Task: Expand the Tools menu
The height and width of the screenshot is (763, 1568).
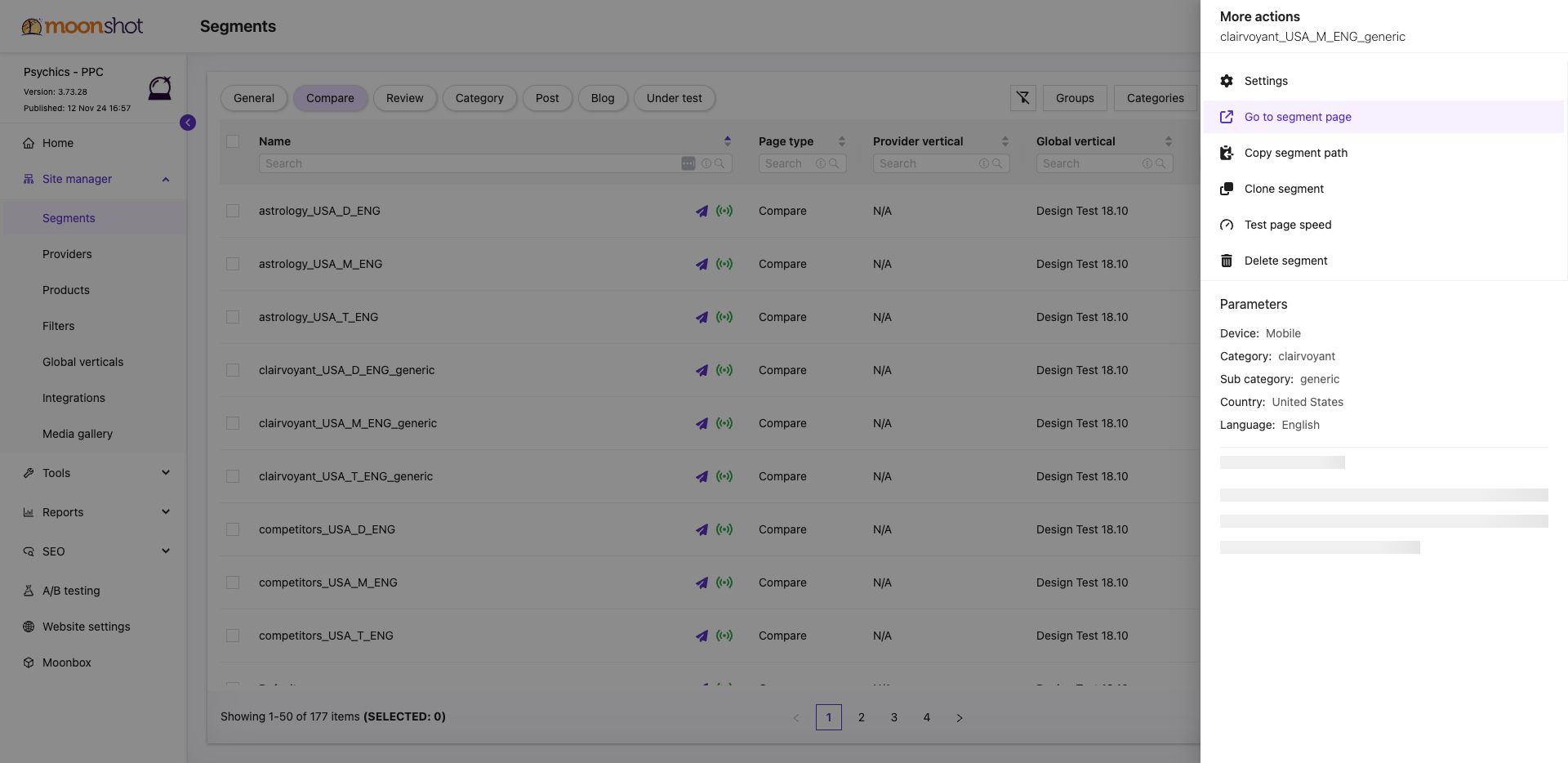Action: 166,473
